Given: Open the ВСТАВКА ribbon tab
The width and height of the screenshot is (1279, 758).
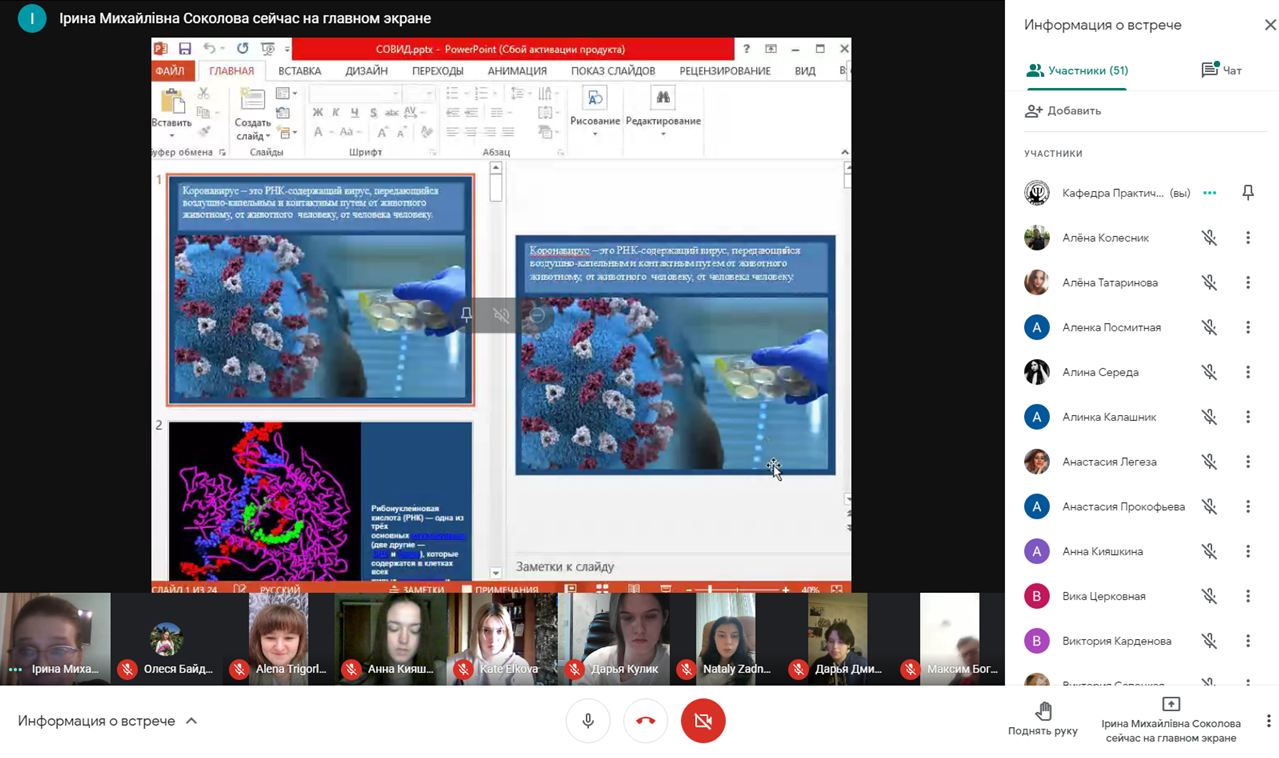Looking at the screenshot, I should (x=300, y=71).
